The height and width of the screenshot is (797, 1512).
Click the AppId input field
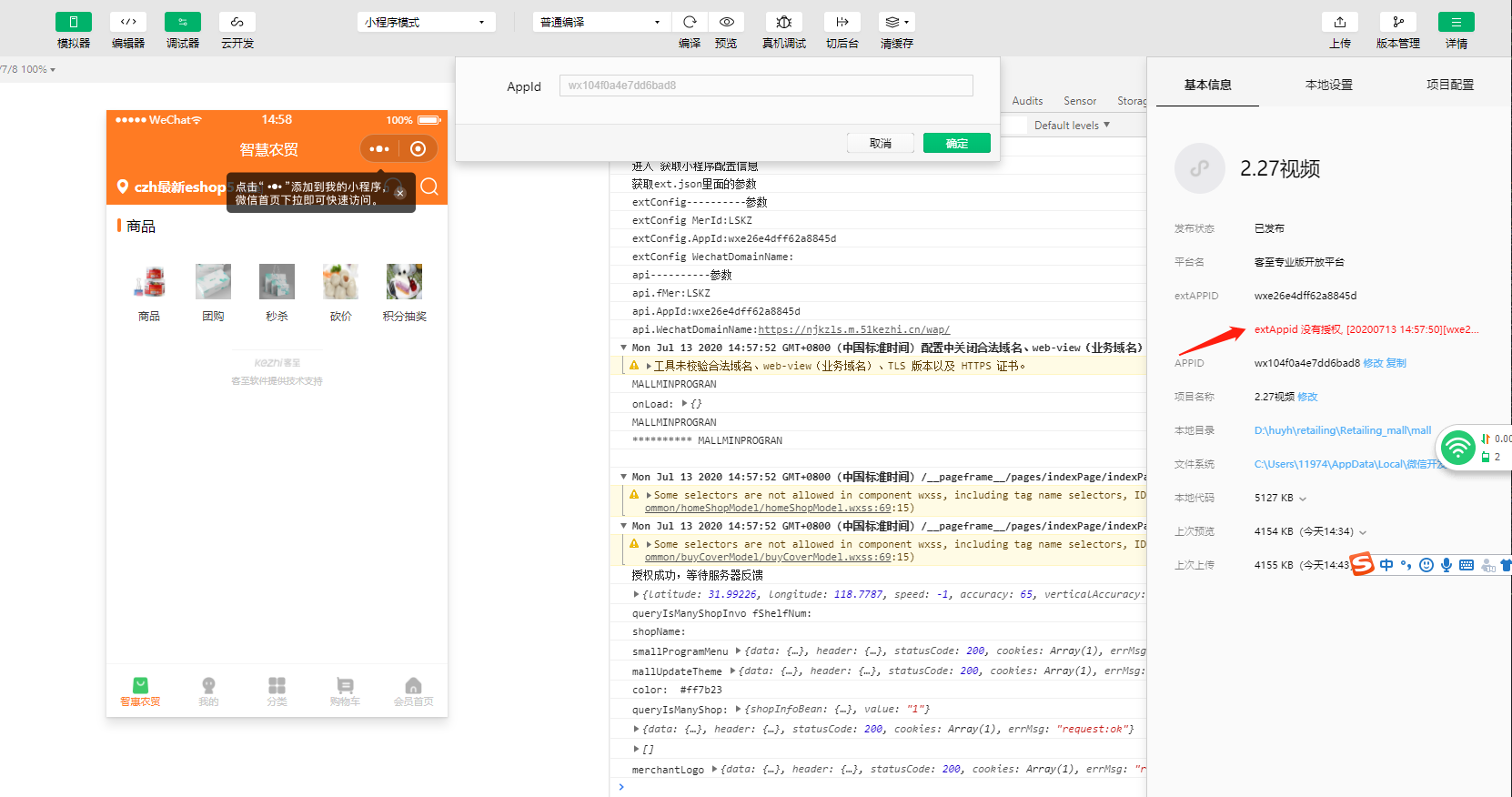coord(766,86)
